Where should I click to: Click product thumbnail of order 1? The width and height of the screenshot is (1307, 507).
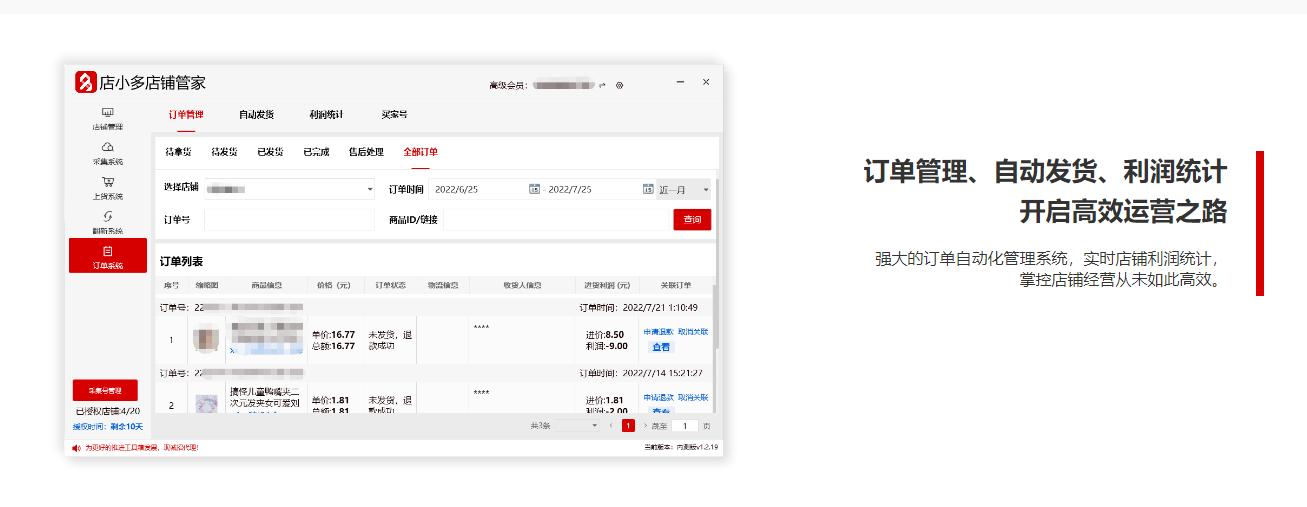(206, 340)
